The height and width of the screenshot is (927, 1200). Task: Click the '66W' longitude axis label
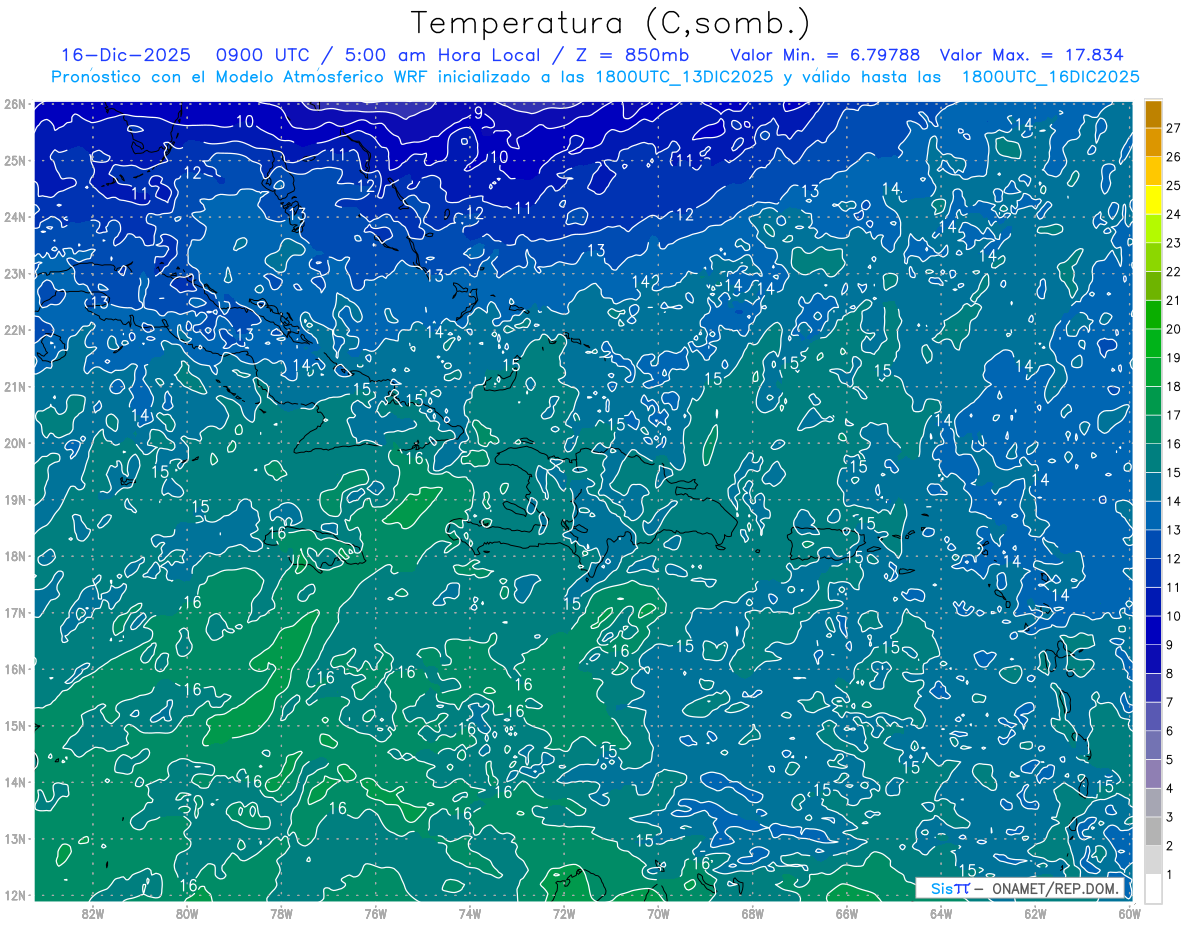[847, 913]
